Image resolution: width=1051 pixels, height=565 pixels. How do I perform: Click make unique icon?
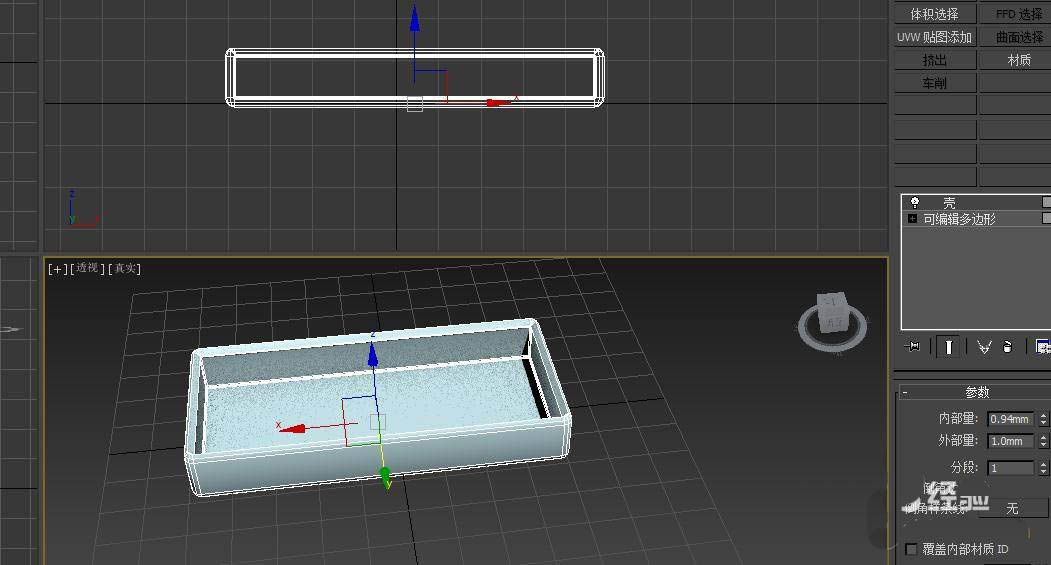pos(983,347)
